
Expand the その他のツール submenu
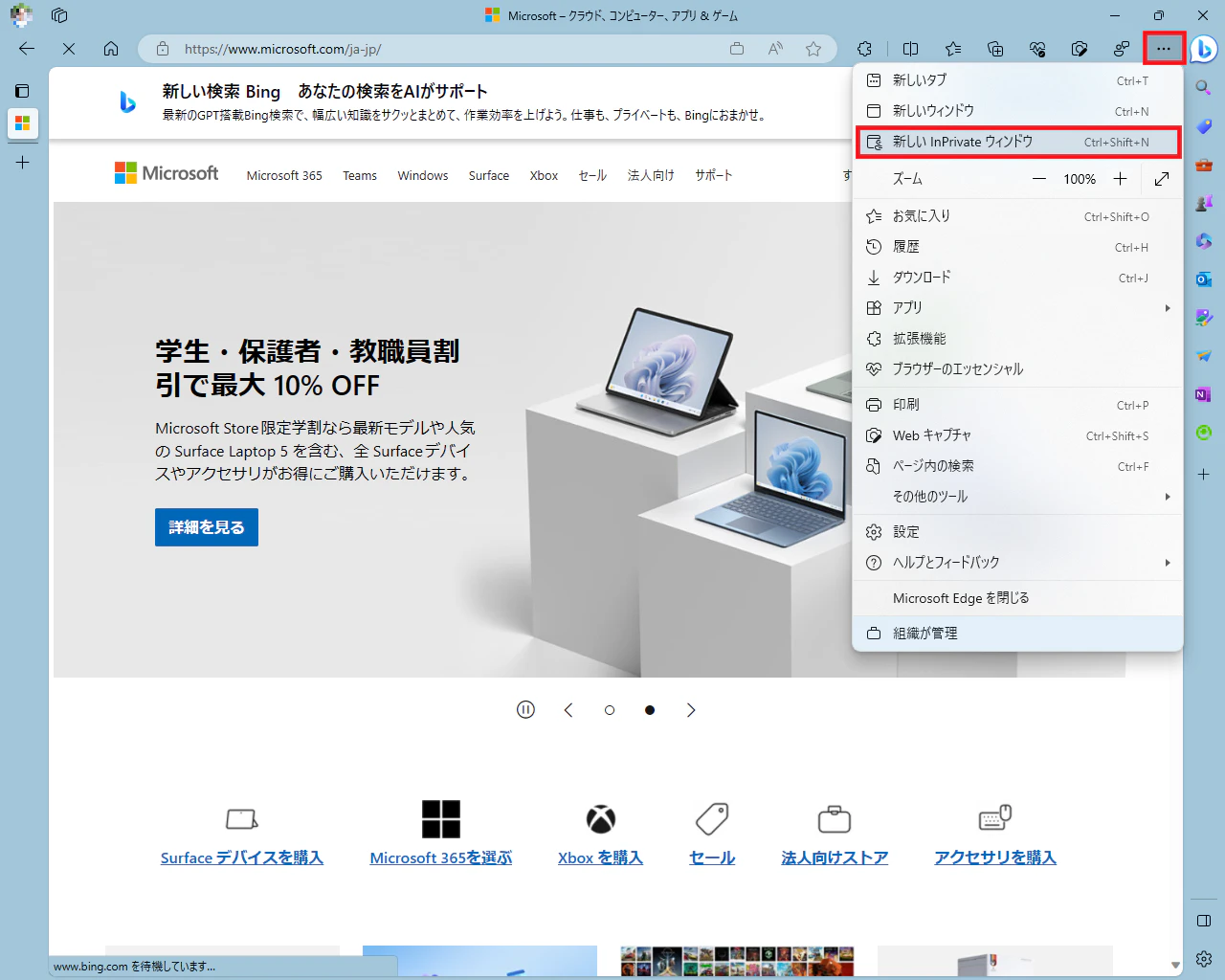tap(1017, 496)
